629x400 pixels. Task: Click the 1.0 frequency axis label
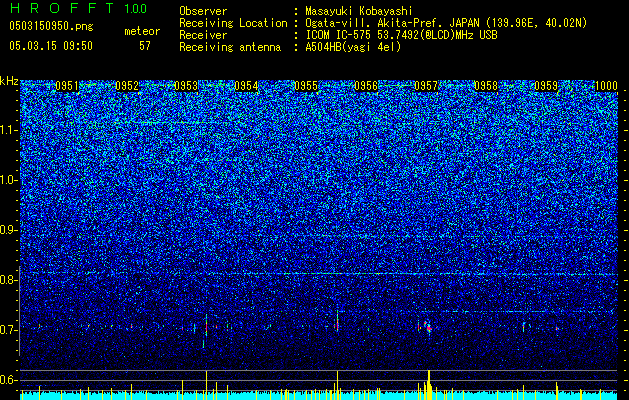(x=9, y=180)
